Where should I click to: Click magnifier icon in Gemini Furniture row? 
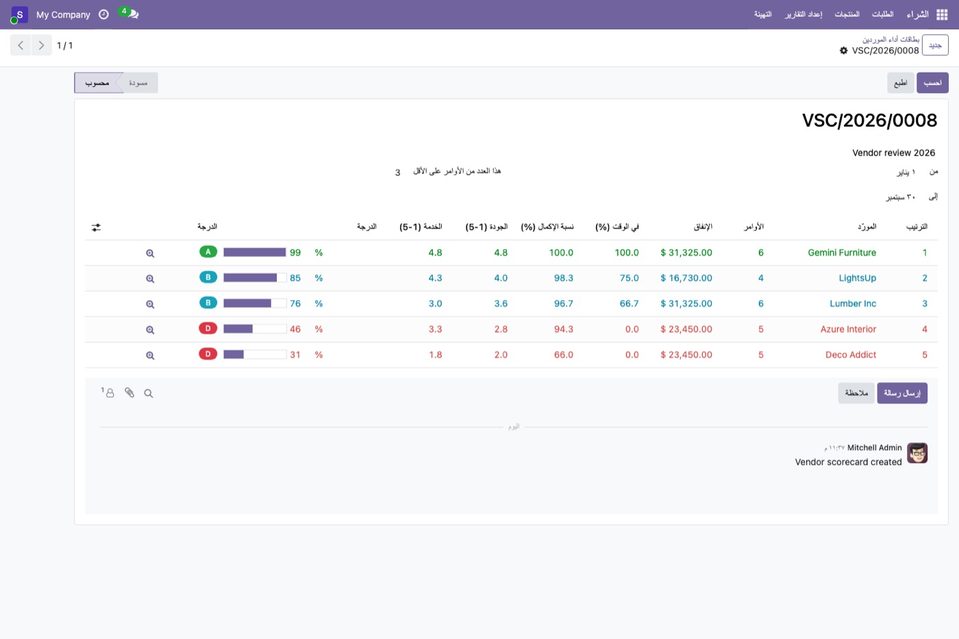150,253
